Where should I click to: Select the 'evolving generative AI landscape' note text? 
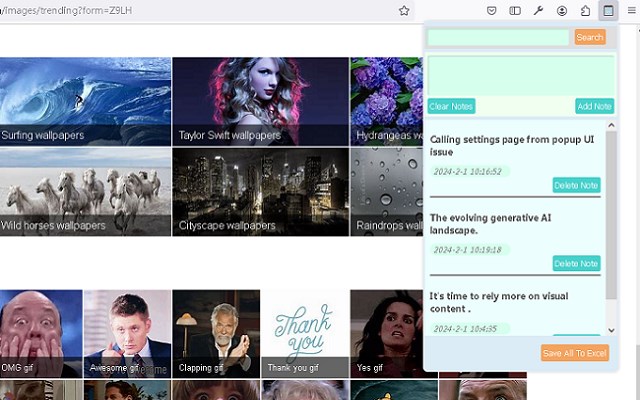[490, 224]
